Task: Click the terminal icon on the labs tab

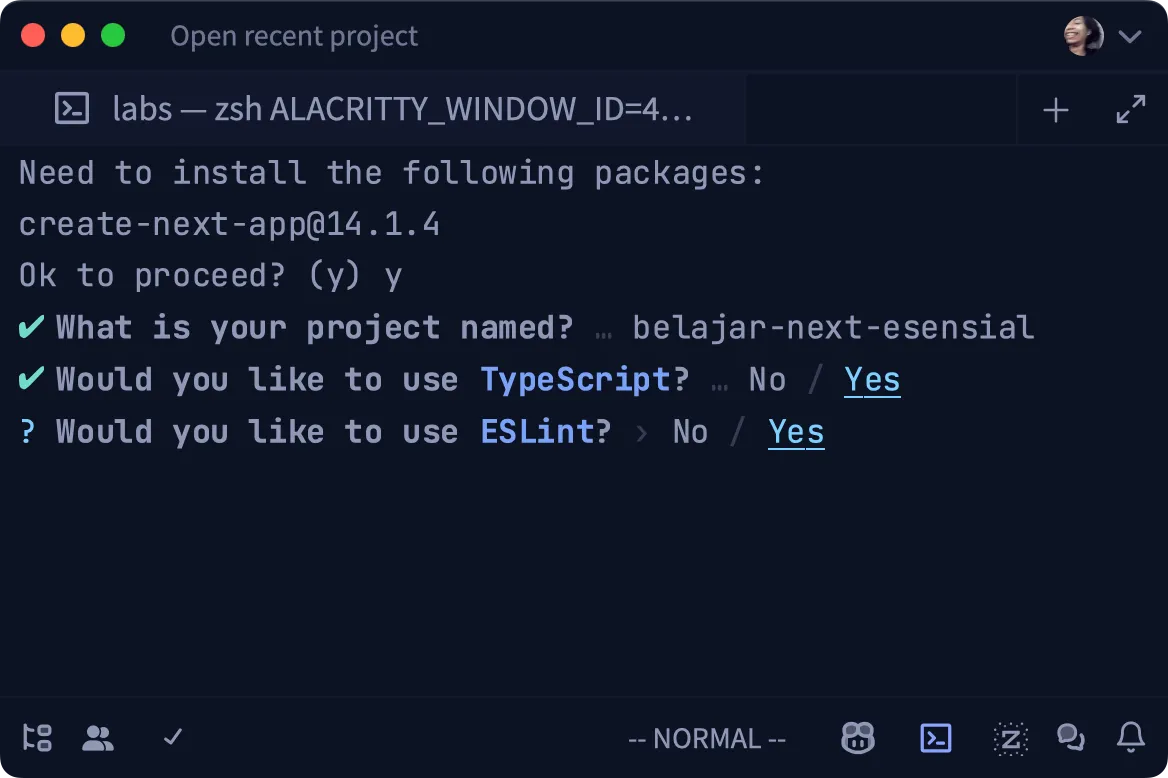Action: (72, 109)
